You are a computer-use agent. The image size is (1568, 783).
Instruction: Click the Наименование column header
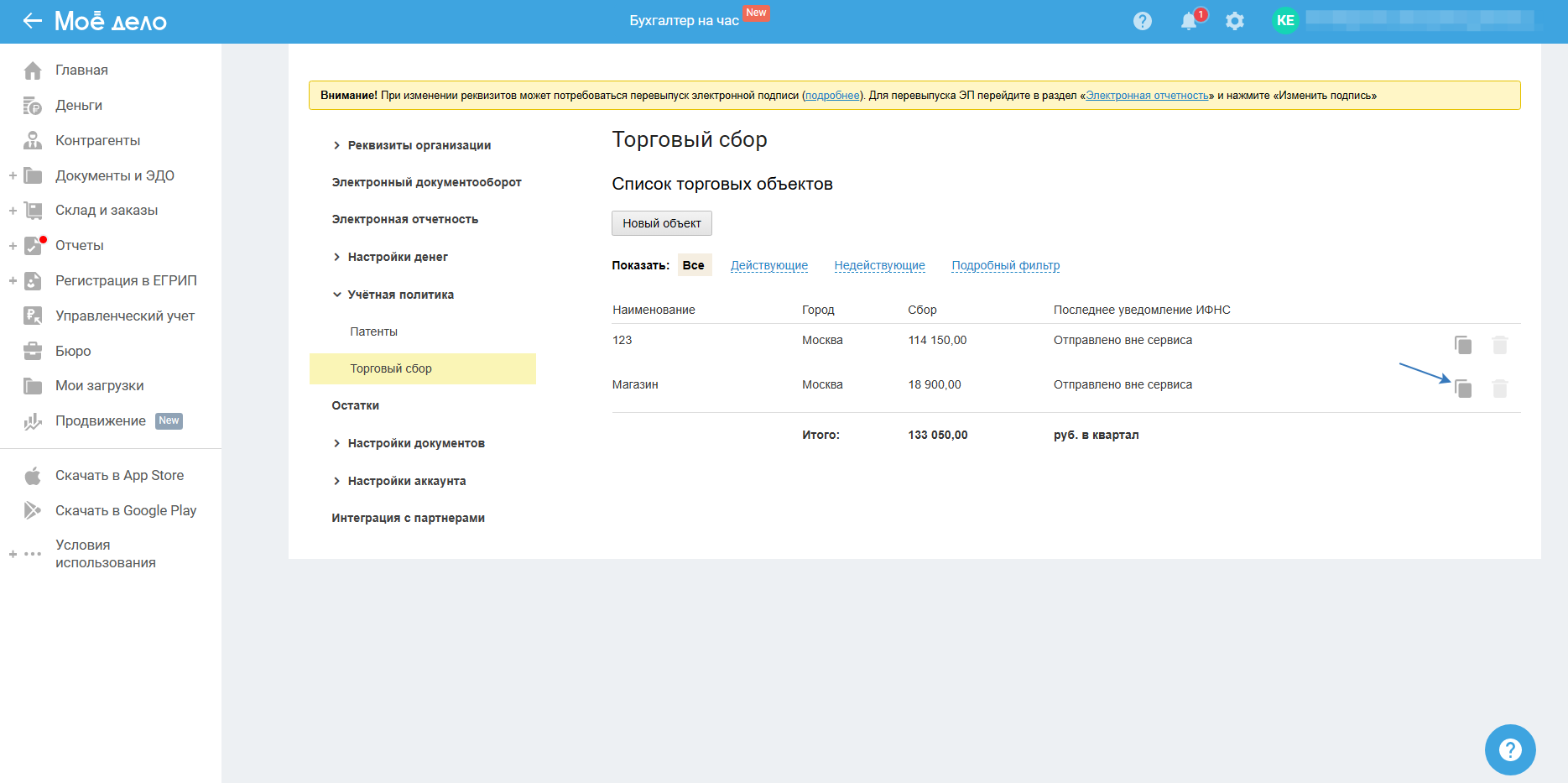tap(654, 310)
